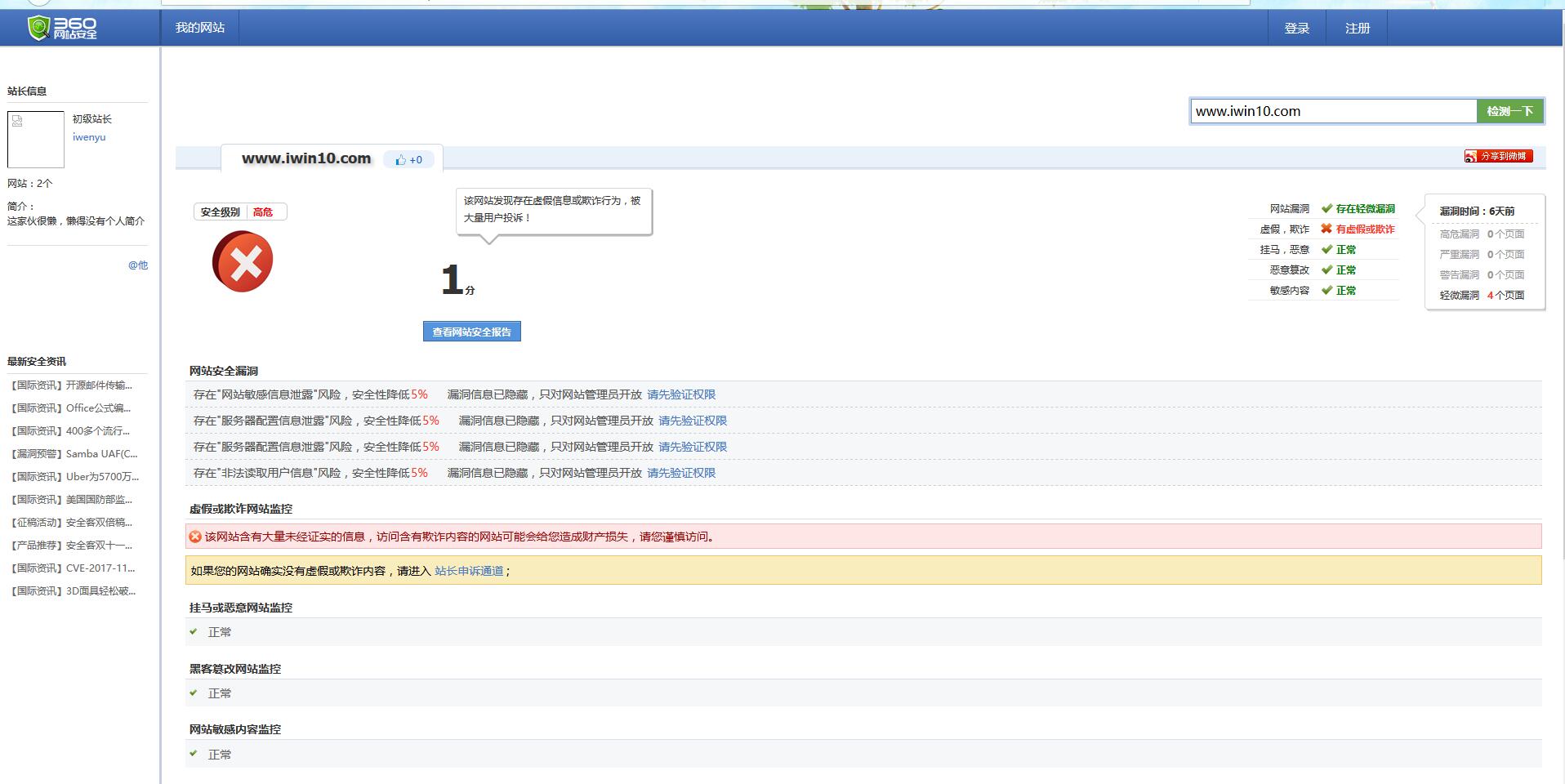The width and height of the screenshot is (1565, 784).
Task: Click 严重漏洞 0个页面 entry
Action: 1482,255
